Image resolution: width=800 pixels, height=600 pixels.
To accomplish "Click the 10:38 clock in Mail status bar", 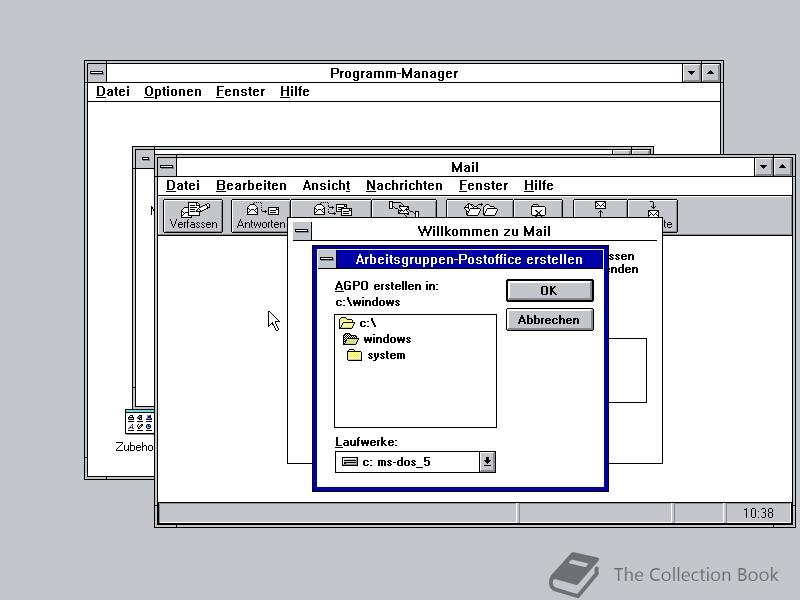I will pyautogui.click(x=758, y=513).
